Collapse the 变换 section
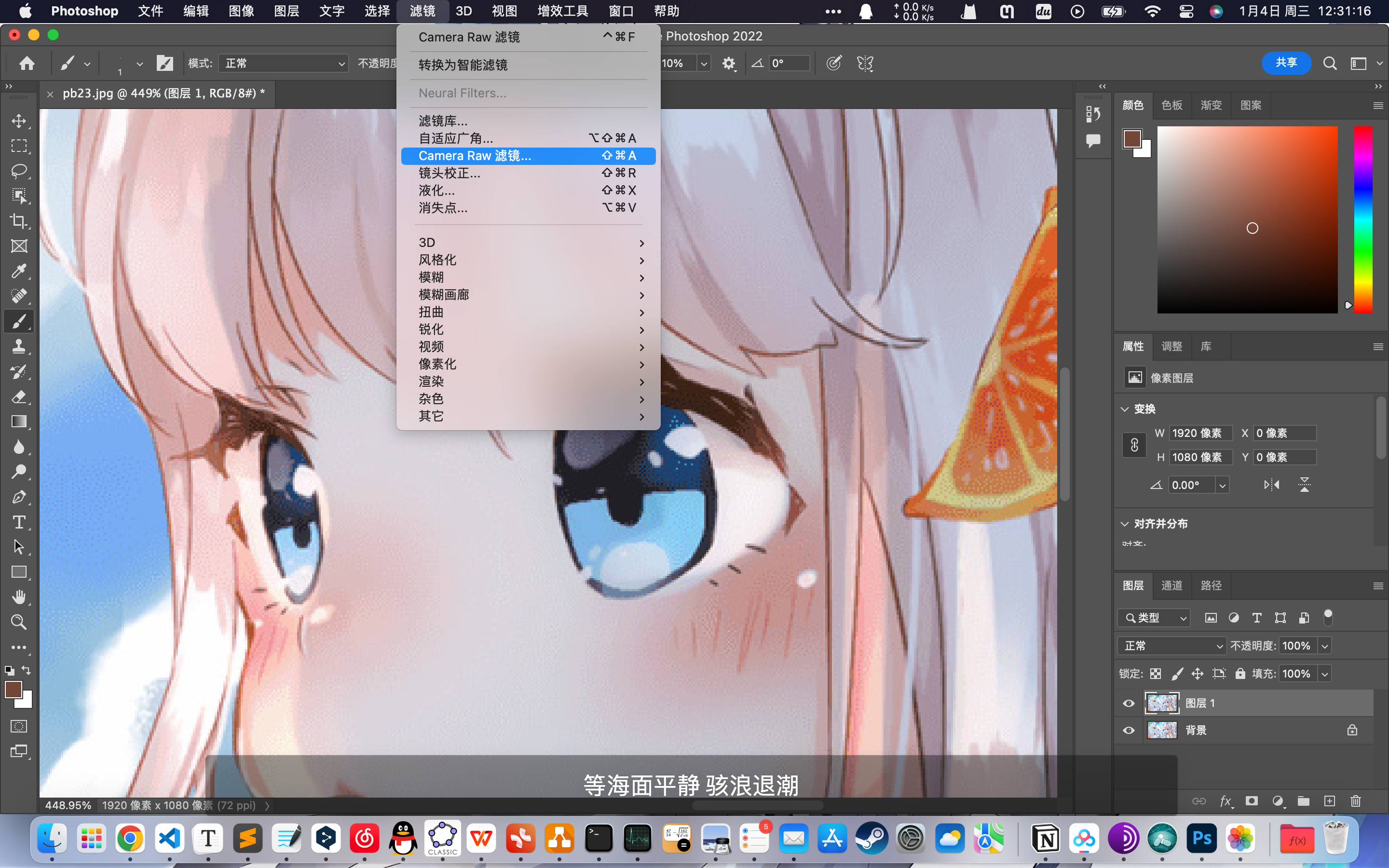 tap(1125, 409)
